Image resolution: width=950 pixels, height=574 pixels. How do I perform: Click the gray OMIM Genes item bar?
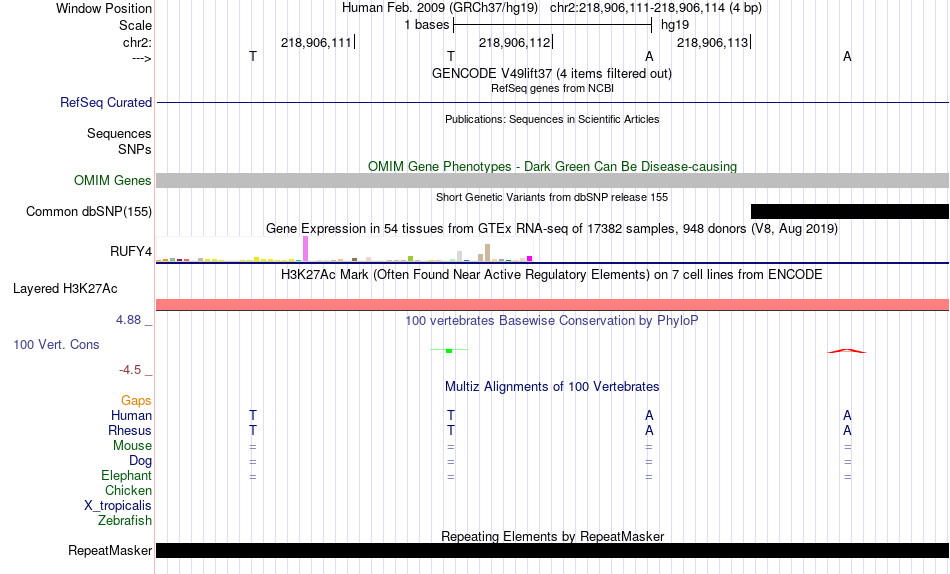[553, 181]
